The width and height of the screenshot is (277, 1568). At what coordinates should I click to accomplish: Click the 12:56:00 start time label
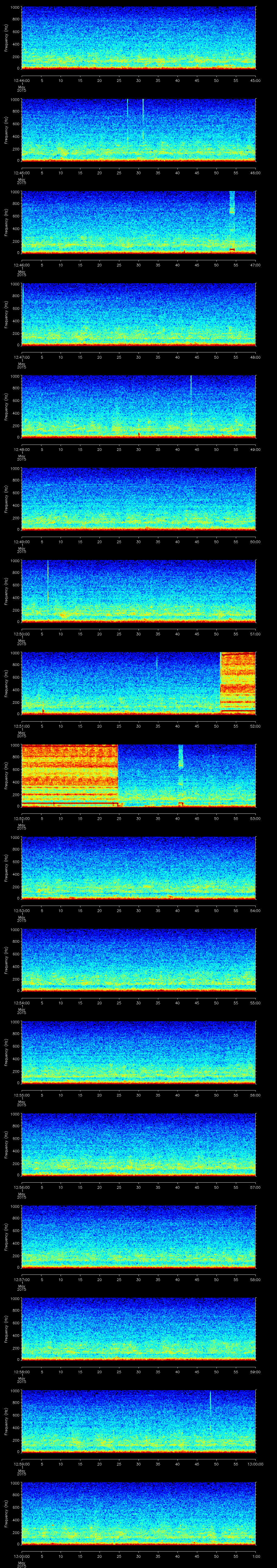[21, 1187]
